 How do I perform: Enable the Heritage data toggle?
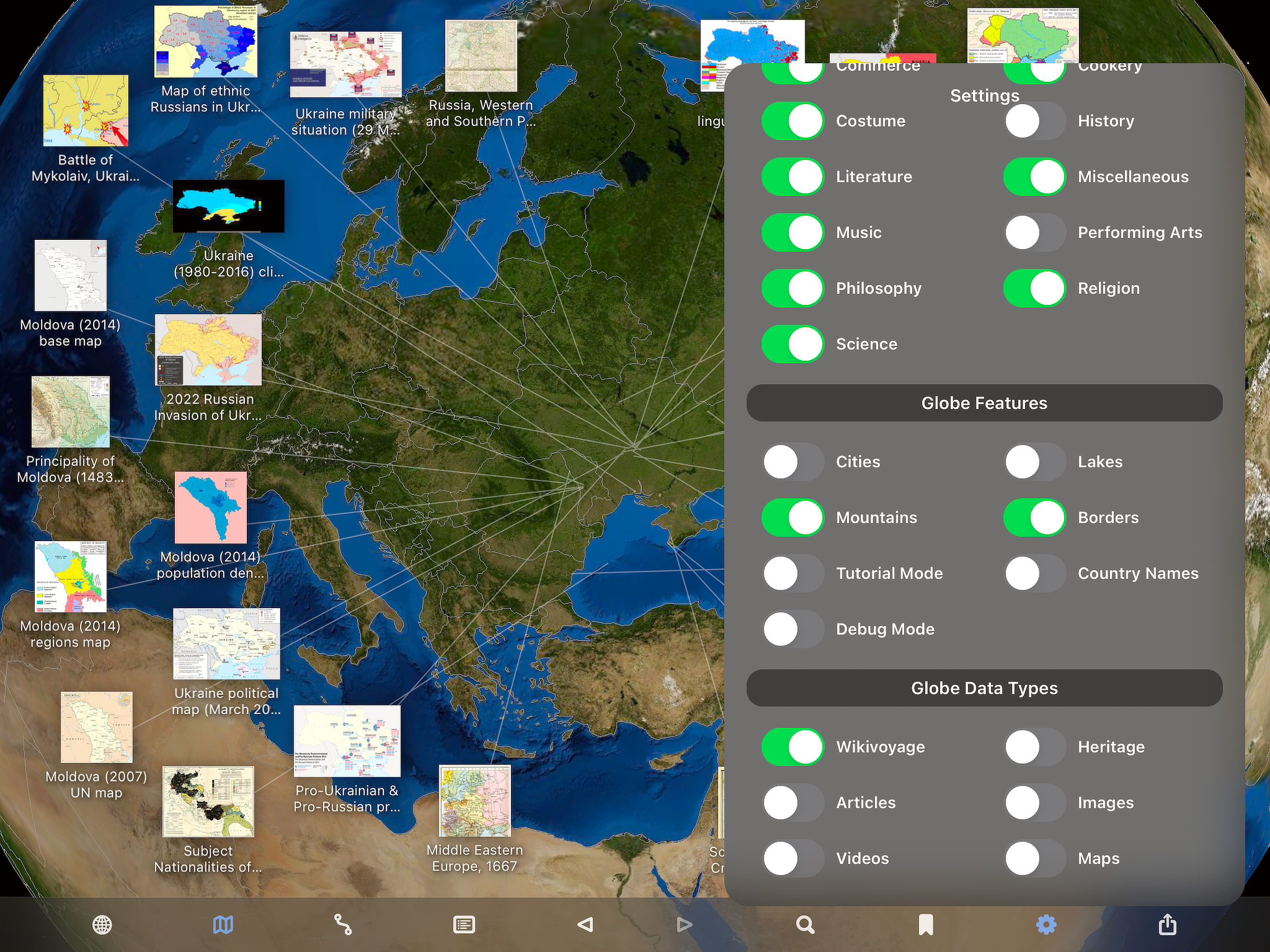pyautogui.click(x=1035, y=747)
